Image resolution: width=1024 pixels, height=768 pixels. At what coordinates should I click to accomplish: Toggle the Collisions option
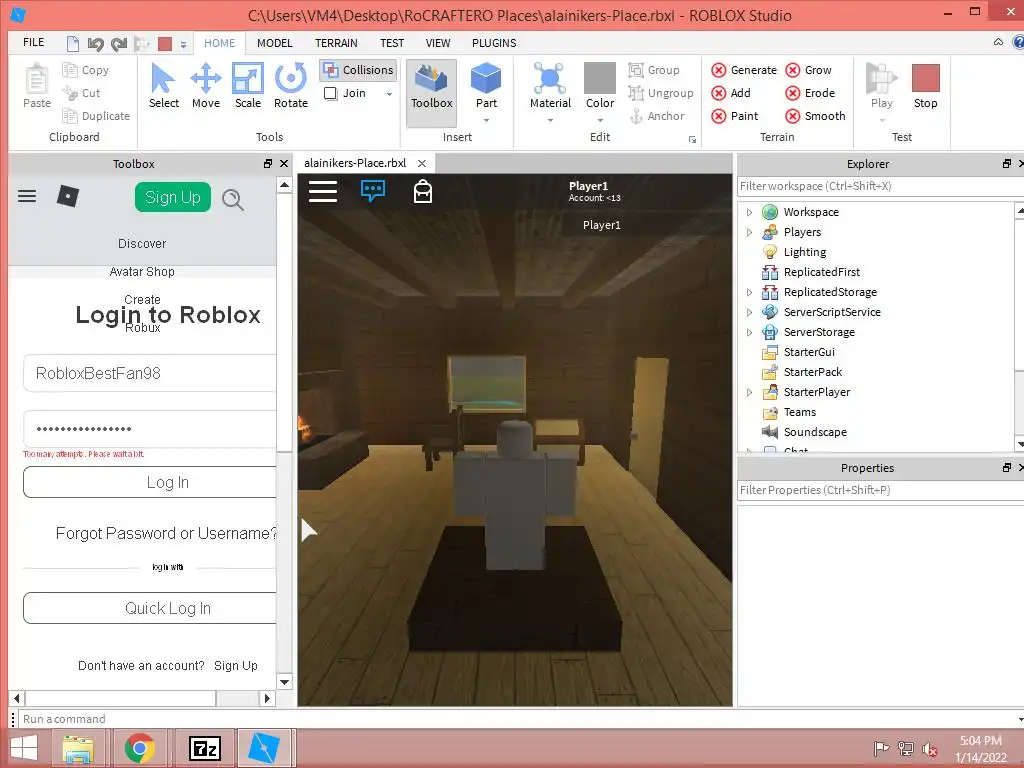pos(359,70)
